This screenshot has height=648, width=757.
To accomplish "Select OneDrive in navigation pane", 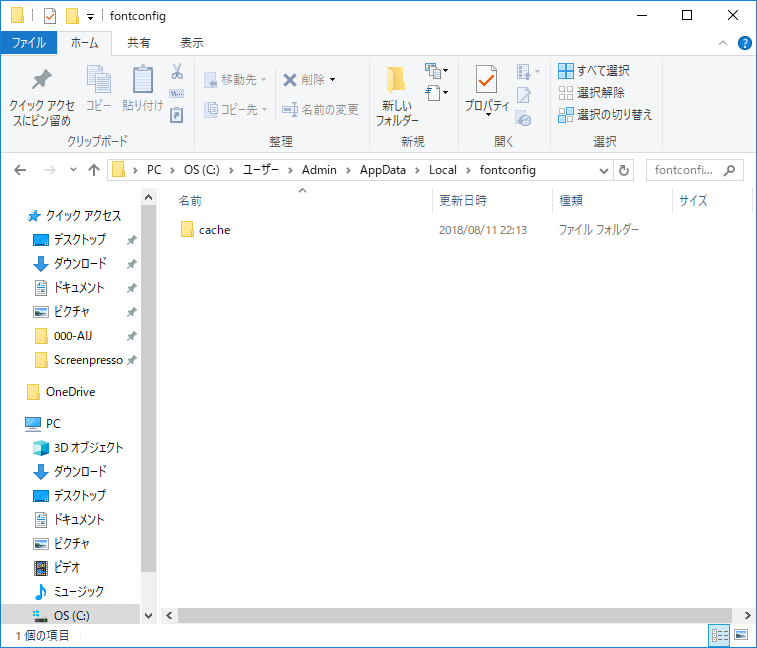I will [70, 392].
